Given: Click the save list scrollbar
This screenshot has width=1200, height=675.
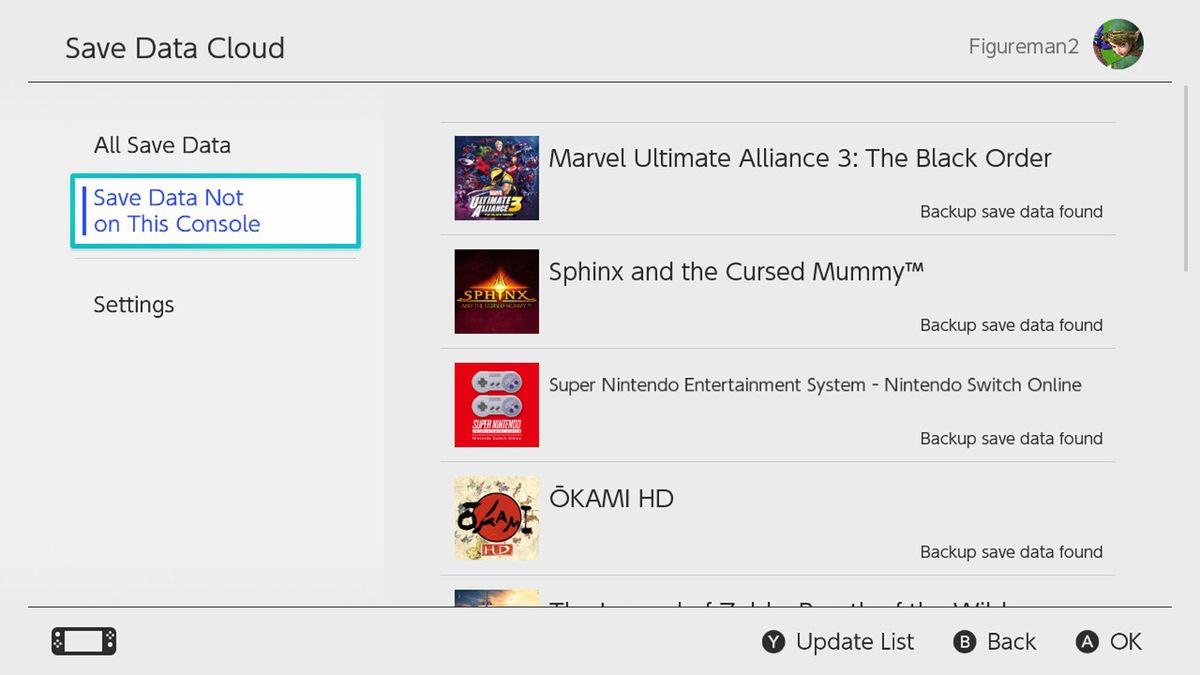Looking at the screenshot, I should (1186, 180).
